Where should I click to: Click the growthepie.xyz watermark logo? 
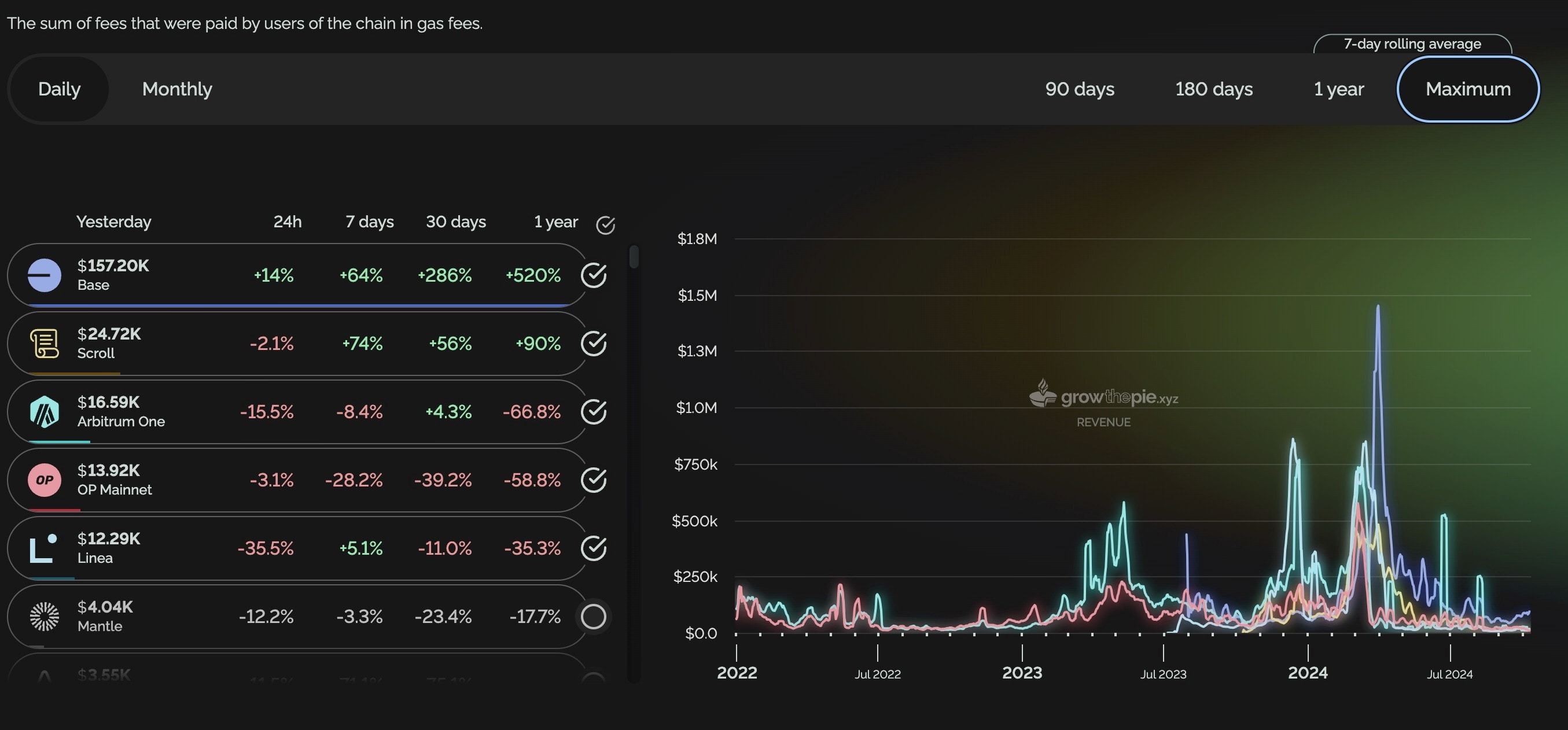pos(1103,397)
